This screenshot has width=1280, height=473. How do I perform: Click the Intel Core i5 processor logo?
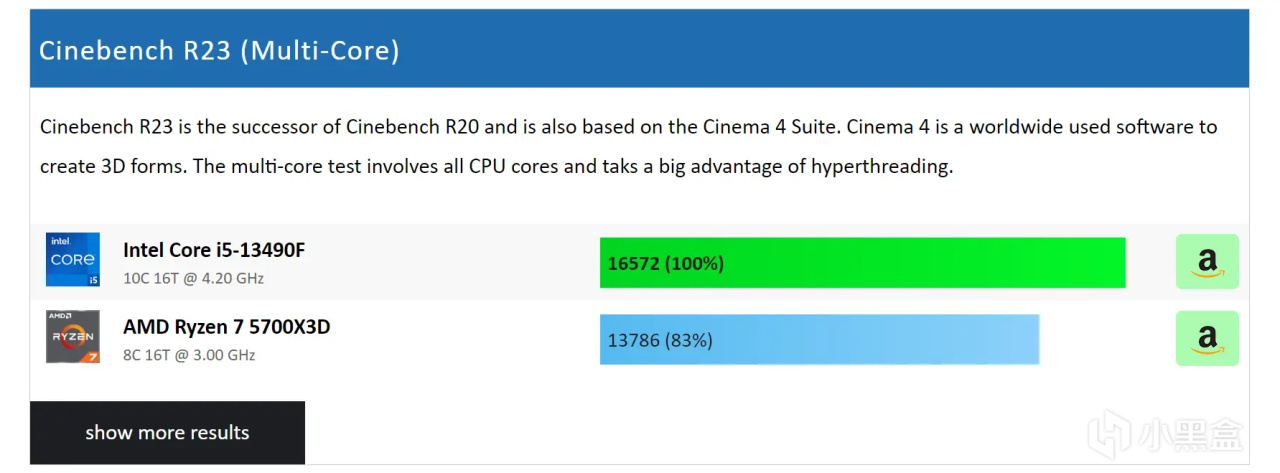[73, 260]
